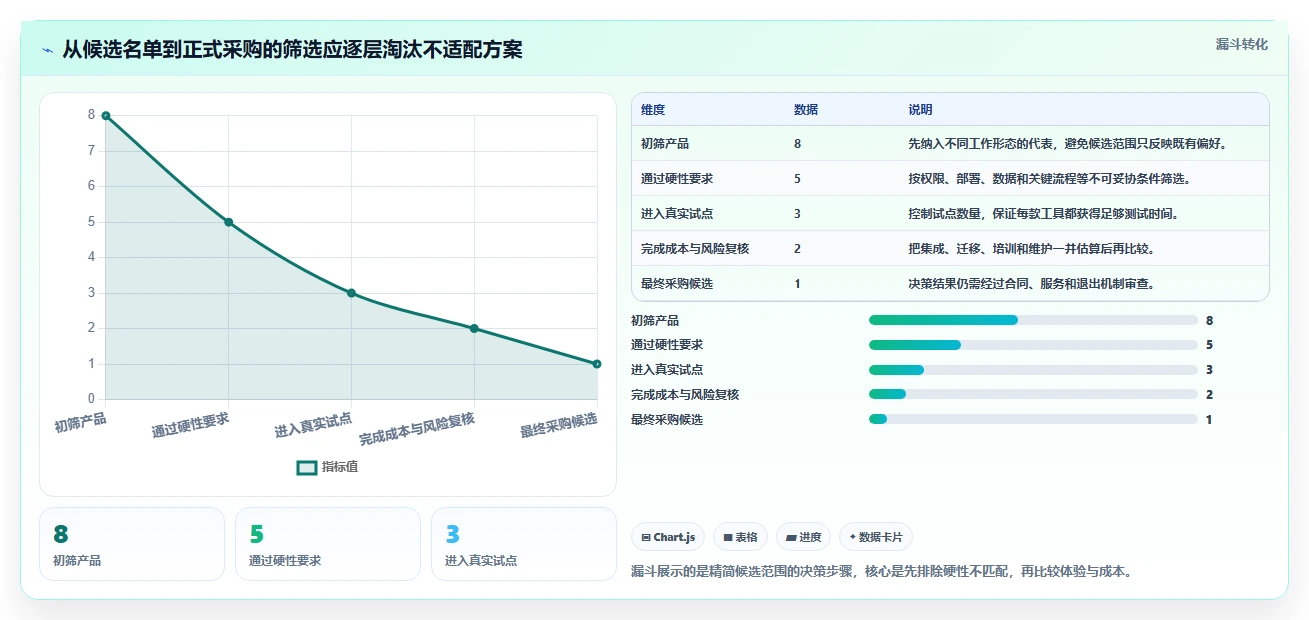Click the description starting 先纳入不同工作形态
The width and height of the screenshot is (1309, 620).
1067,144
